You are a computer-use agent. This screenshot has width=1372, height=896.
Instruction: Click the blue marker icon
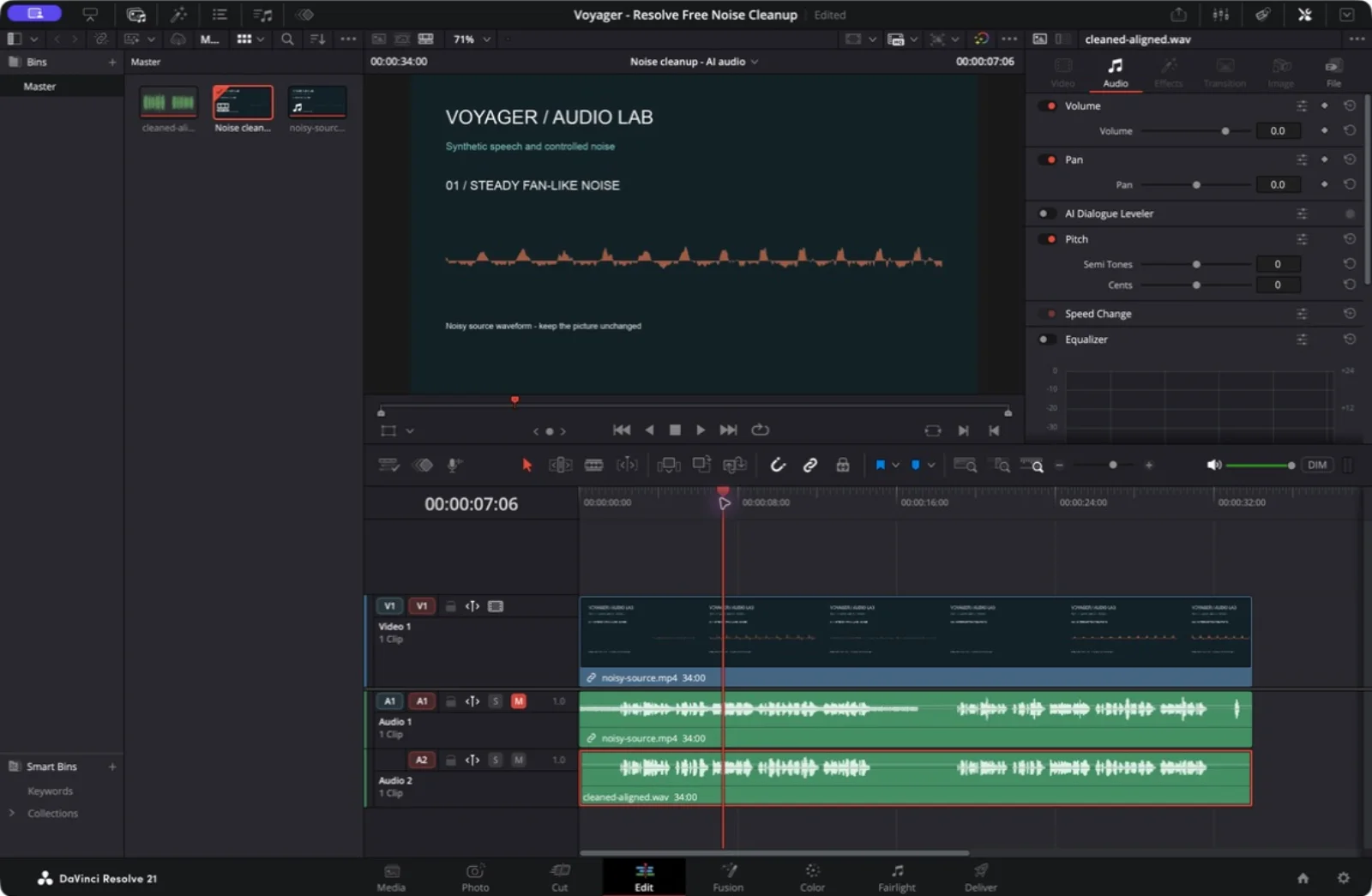pos(916,465)
